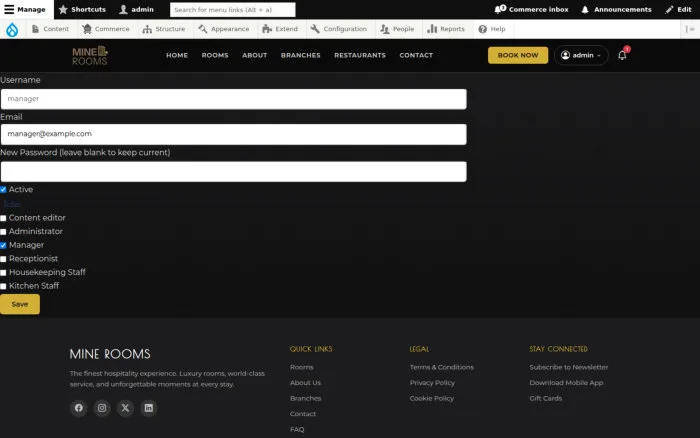Click the Book Now button
The image size is (700, 438).
[x=518, y=55]
